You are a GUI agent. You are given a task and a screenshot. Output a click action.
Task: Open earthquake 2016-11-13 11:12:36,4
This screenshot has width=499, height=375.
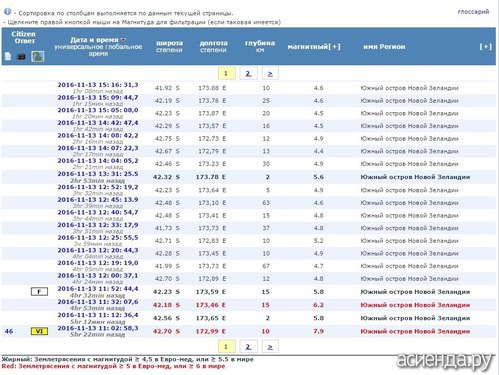(x=98, y=315)
